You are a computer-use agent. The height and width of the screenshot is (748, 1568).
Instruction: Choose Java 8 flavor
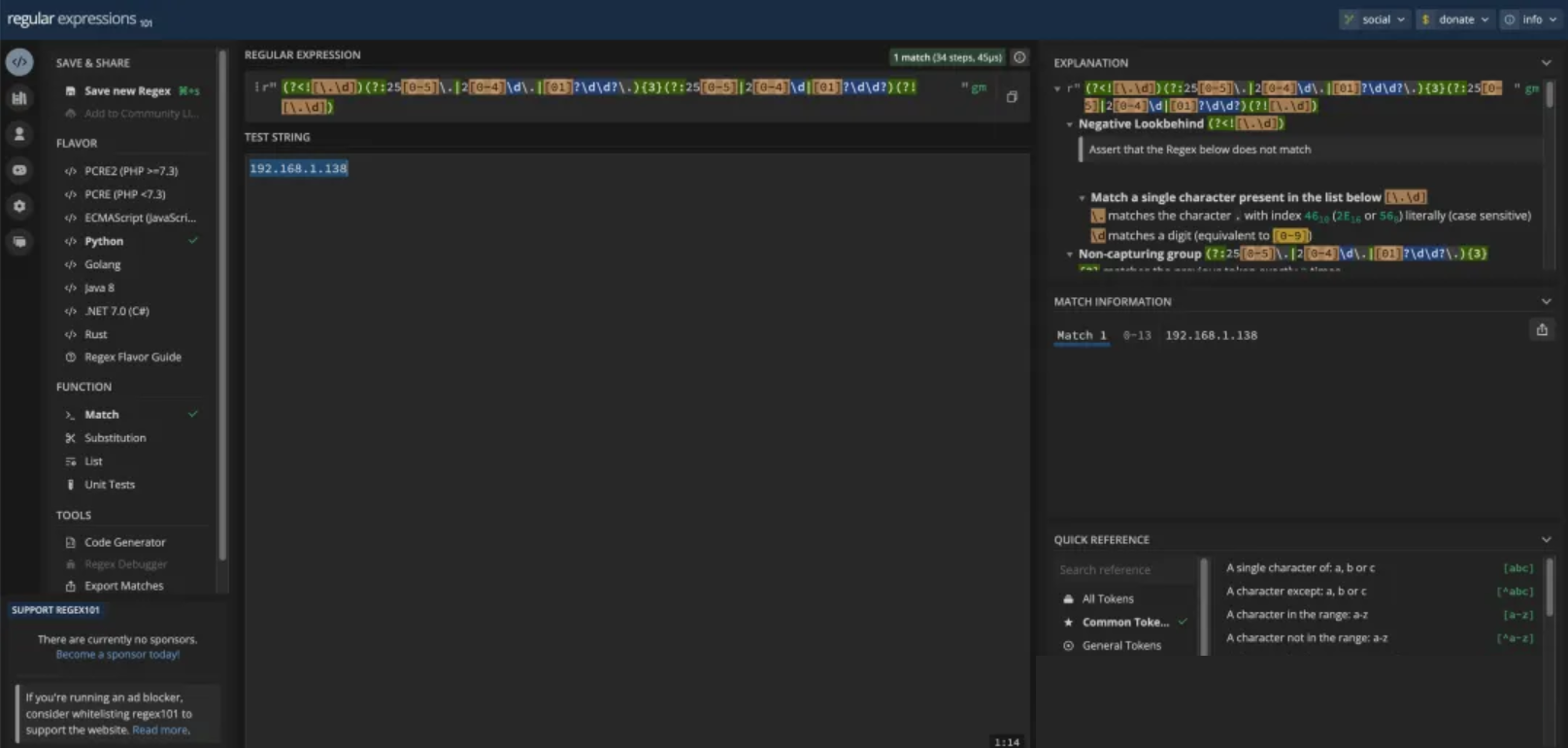(99, 288)
